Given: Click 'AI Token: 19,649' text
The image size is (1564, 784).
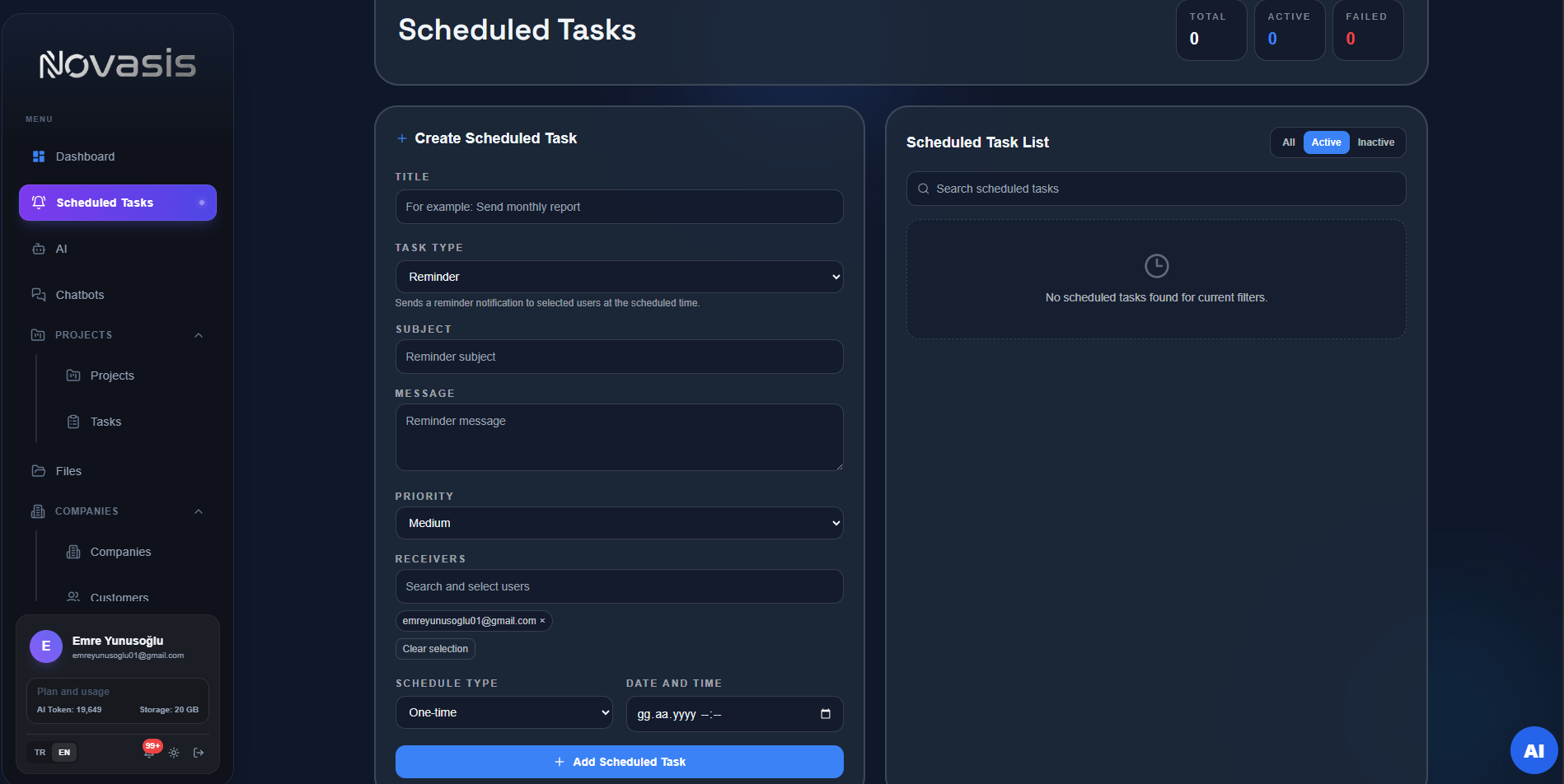Looking at the screenshot, I should tap(69, 710).
